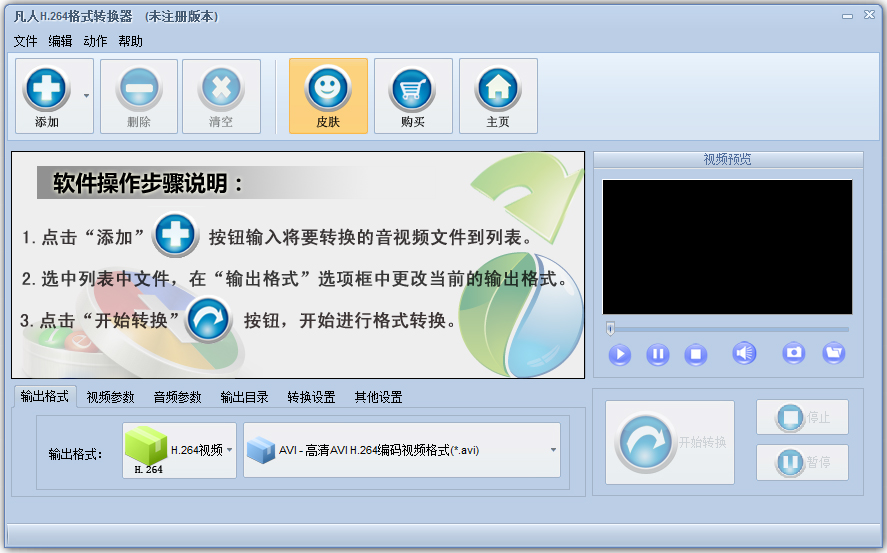Switch to the 音频参数 tab
The image size is (887, 553).
(x=178, y=398)
